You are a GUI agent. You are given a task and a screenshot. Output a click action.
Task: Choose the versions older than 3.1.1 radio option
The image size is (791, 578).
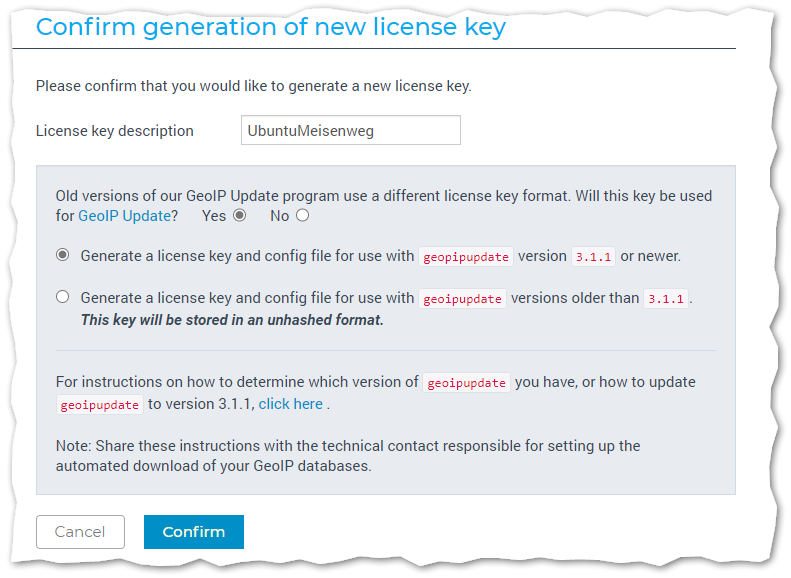click(63, 297)
